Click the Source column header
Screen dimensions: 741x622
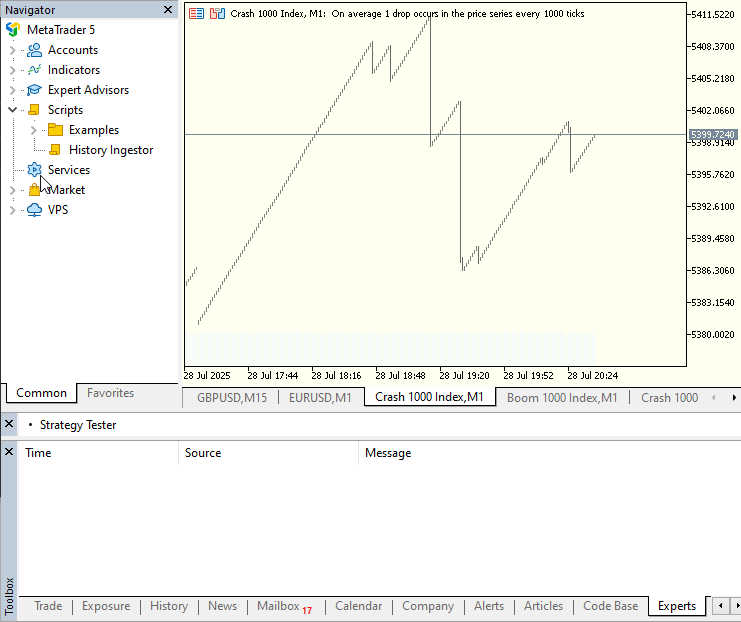pyautogui.click(x=268, y=453)
